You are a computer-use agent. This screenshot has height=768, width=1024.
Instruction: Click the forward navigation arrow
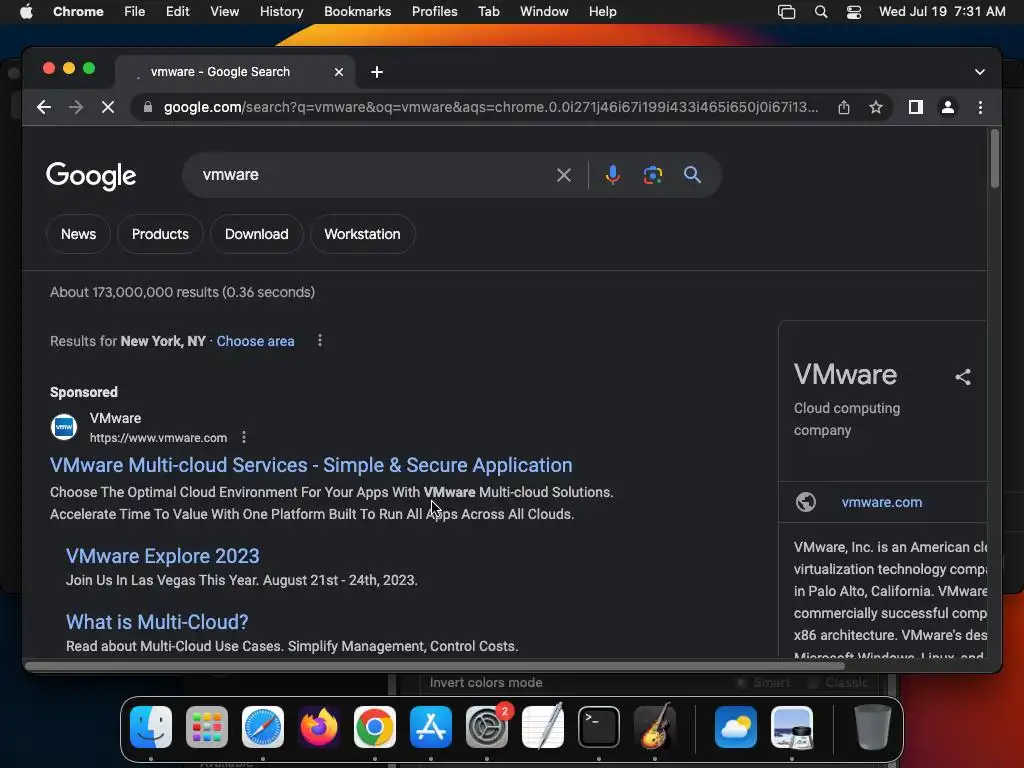coord(76,107)
